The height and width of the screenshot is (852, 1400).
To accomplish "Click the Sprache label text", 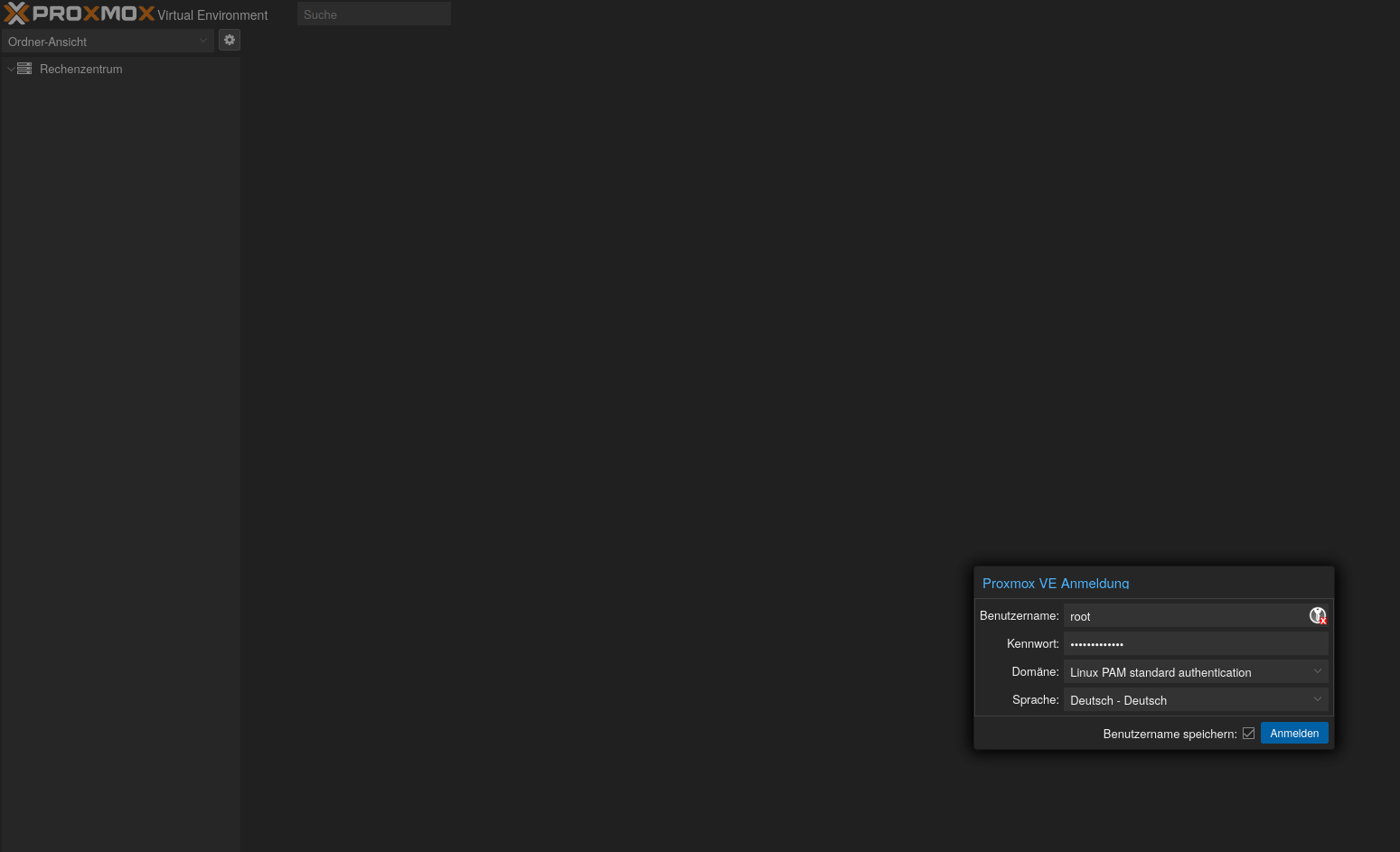I will coord(1036,700).
